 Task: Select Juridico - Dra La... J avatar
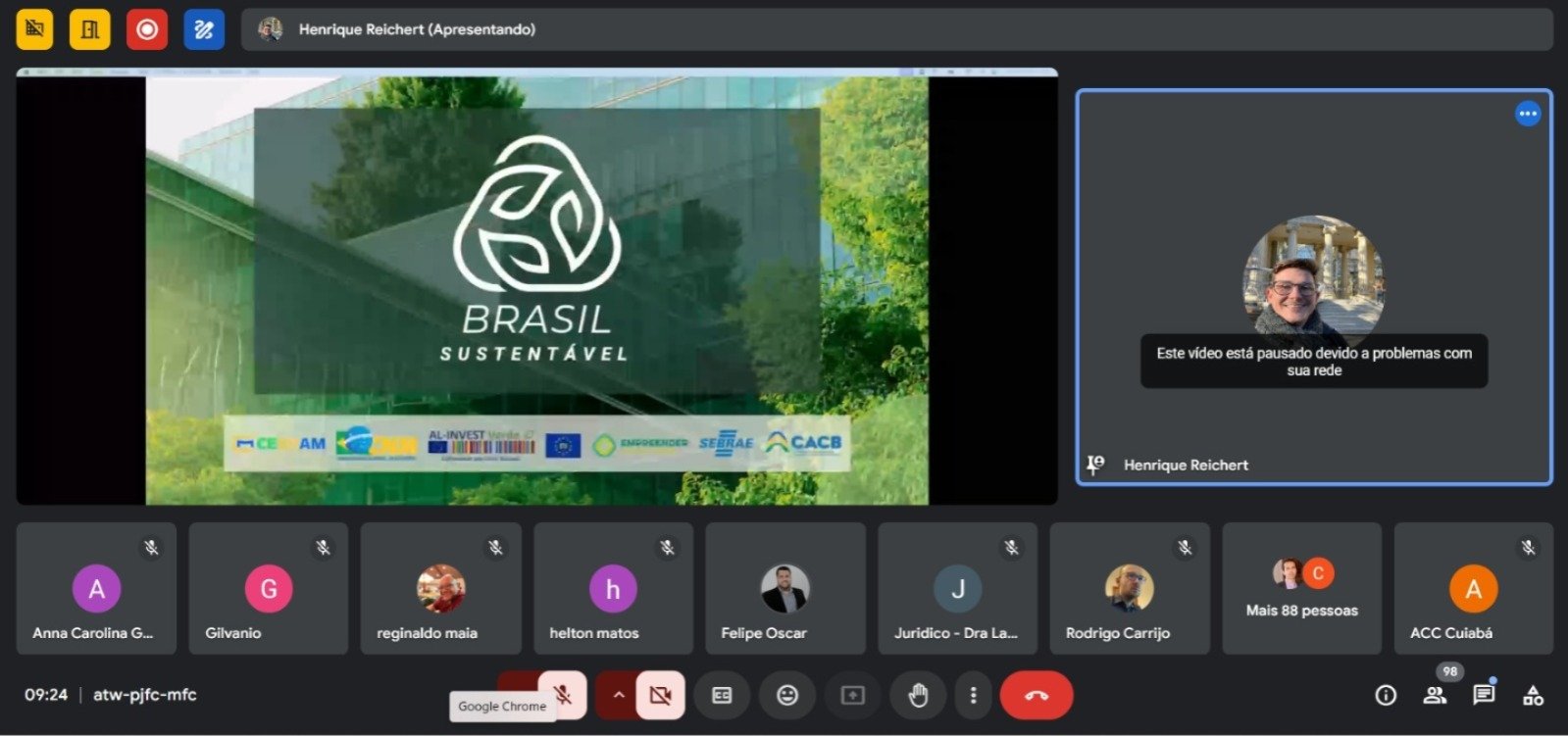coord(957,589)
